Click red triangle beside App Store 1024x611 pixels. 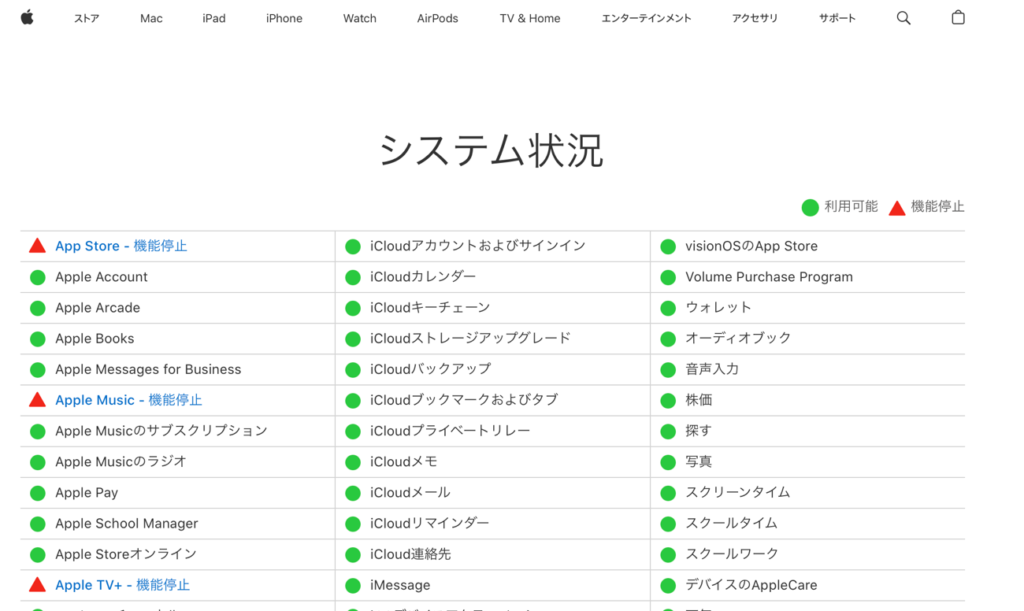(x=37, y=245)
